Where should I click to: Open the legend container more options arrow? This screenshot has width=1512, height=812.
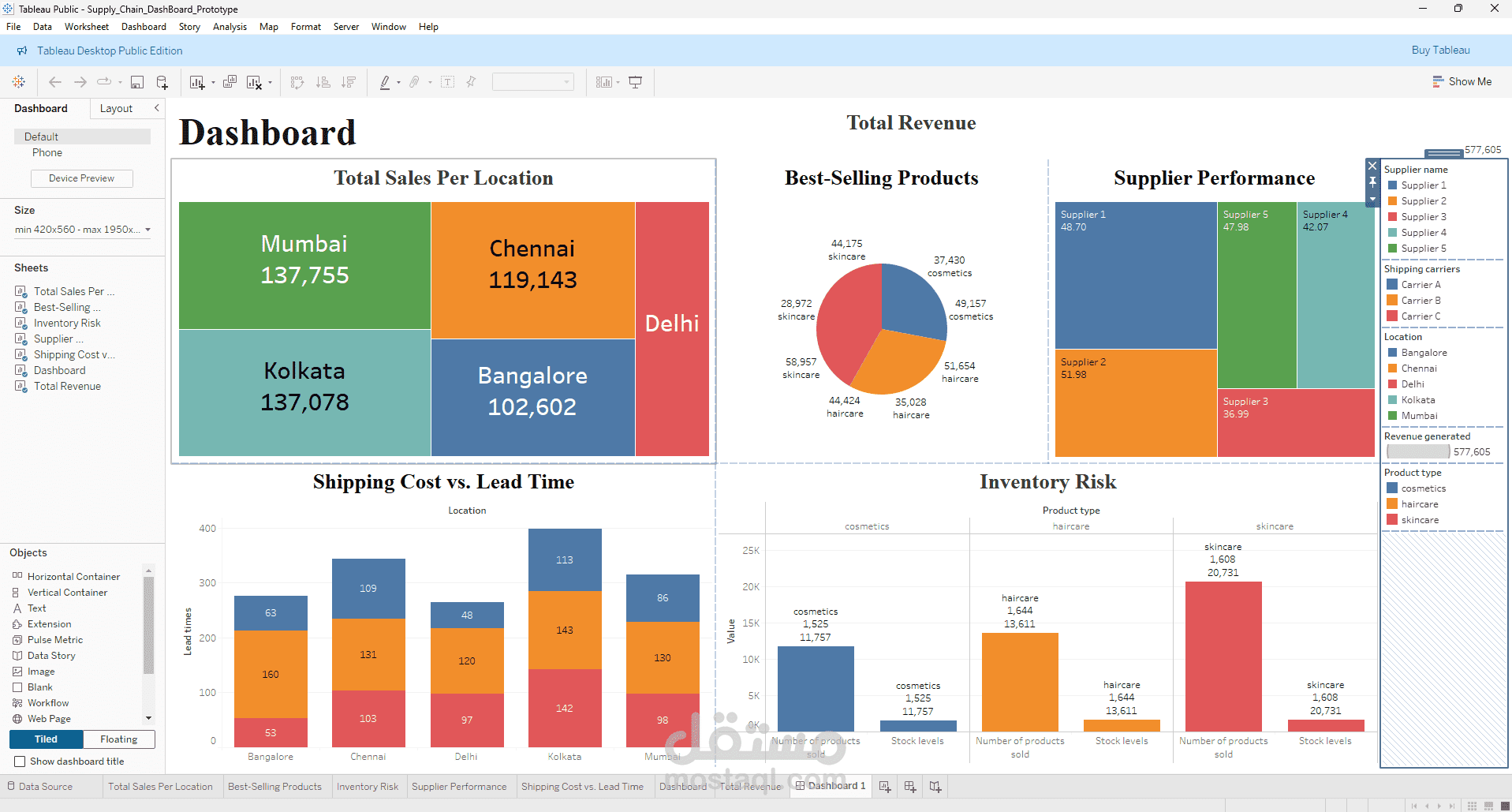tap(1372, 199)
